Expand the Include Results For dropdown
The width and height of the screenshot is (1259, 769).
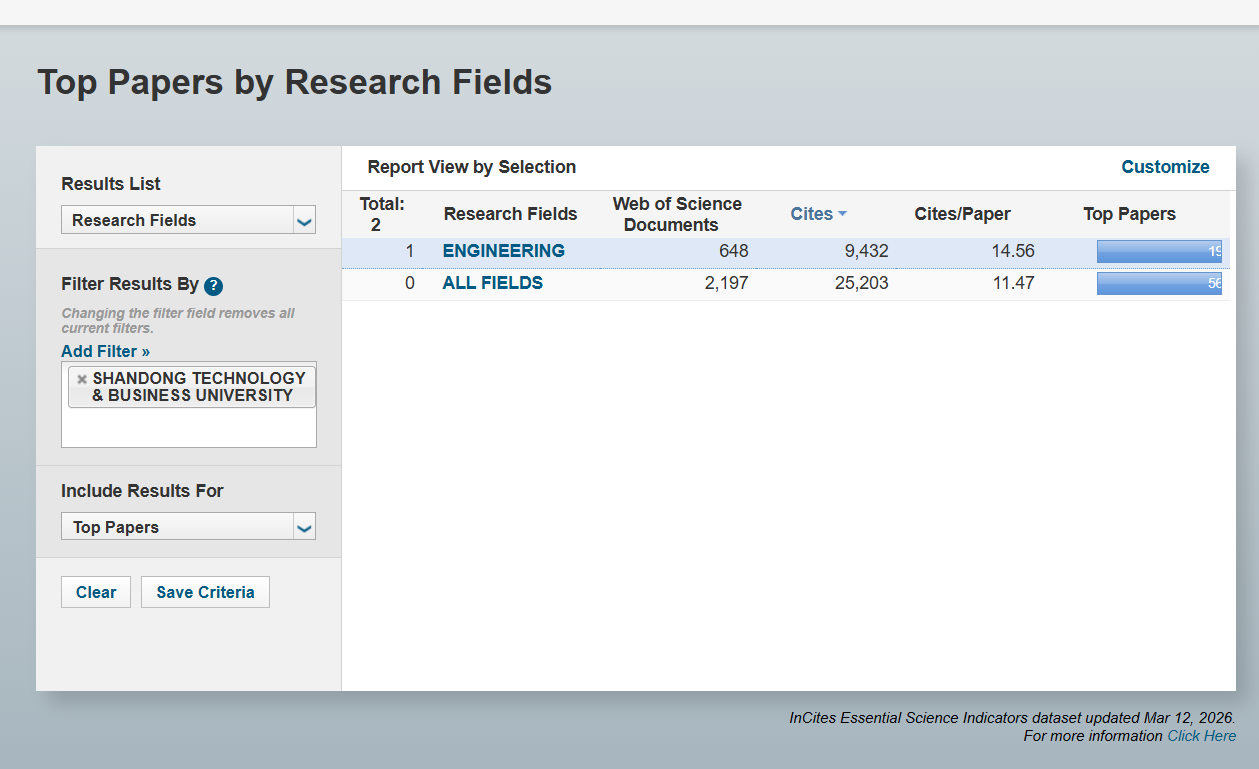(x=188, y=527)
